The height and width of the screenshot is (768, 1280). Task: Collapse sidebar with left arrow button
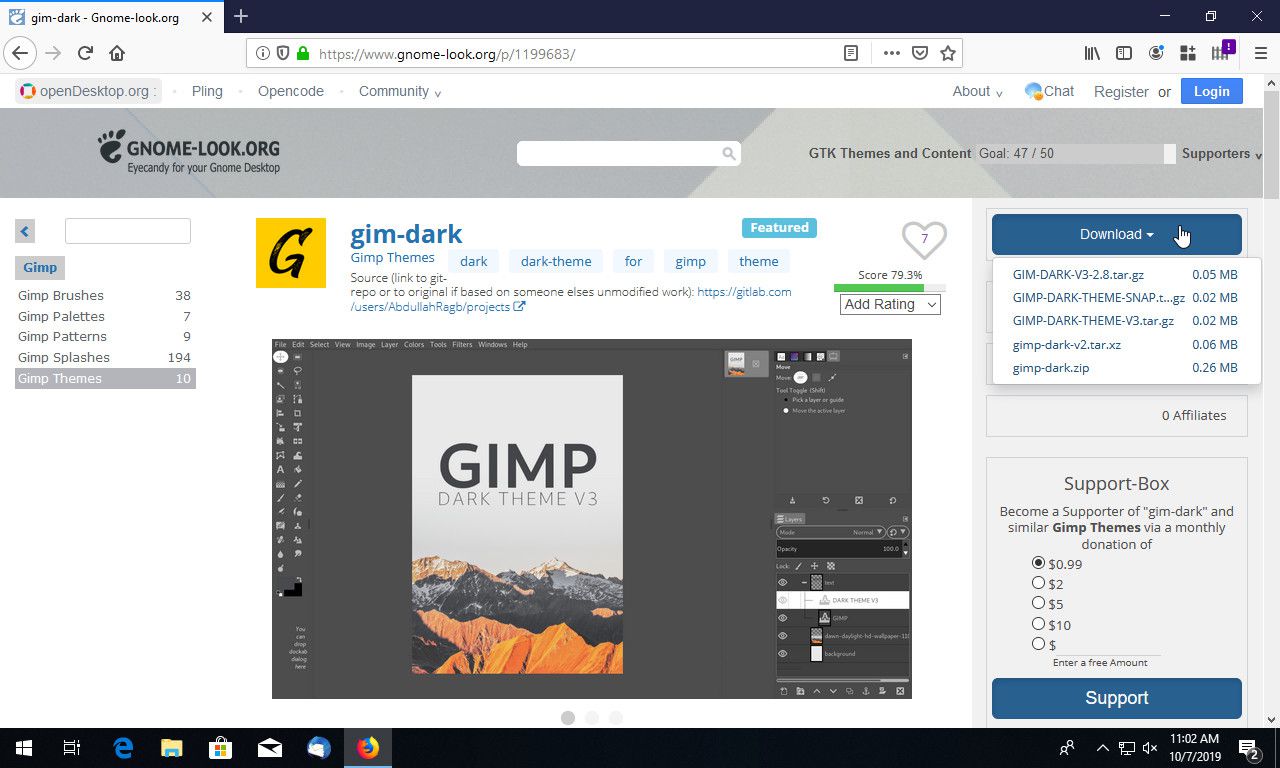tap(25, 231)
